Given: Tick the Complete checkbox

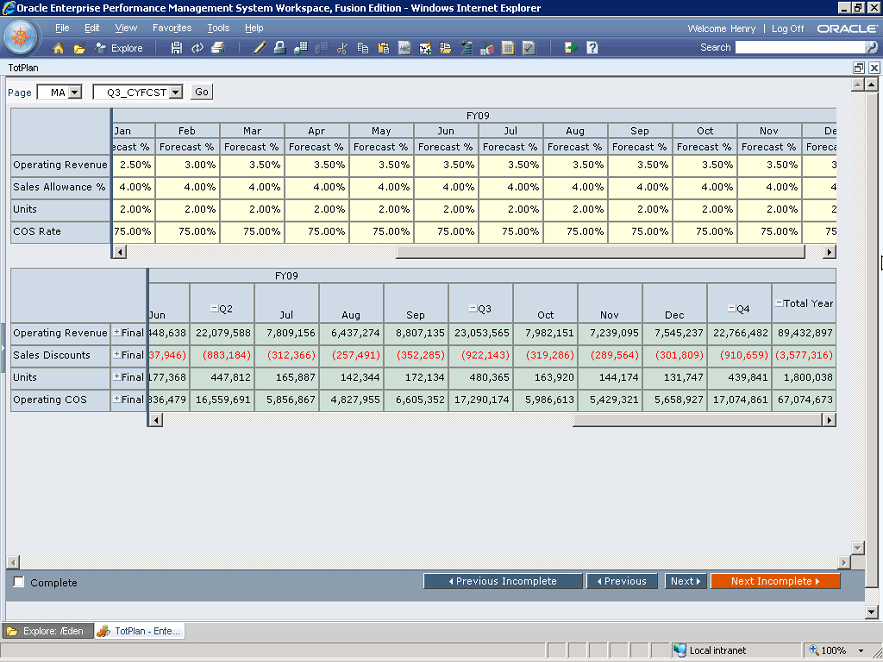Looking at the screenshot, I should [x=19, y=582].
